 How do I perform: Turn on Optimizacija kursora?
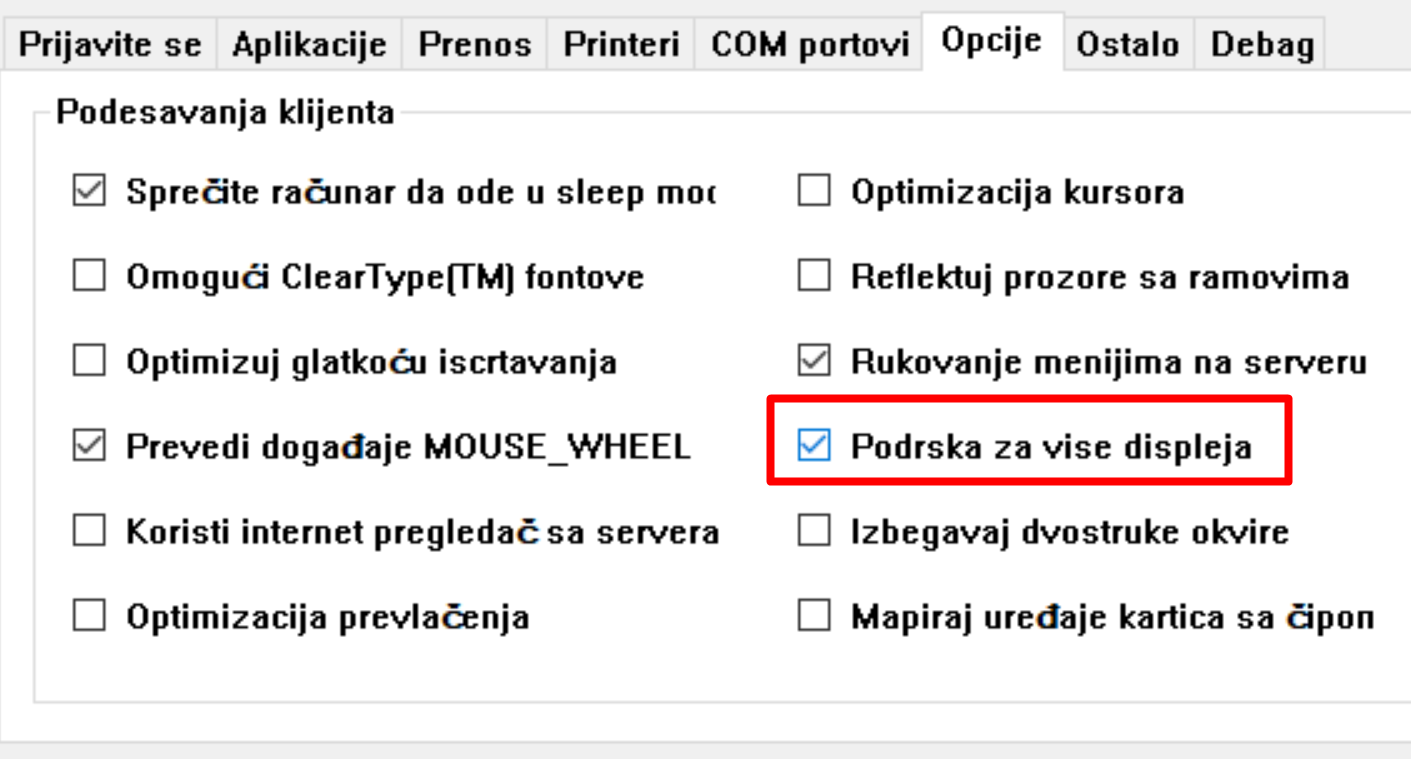[x=814, y=191]
